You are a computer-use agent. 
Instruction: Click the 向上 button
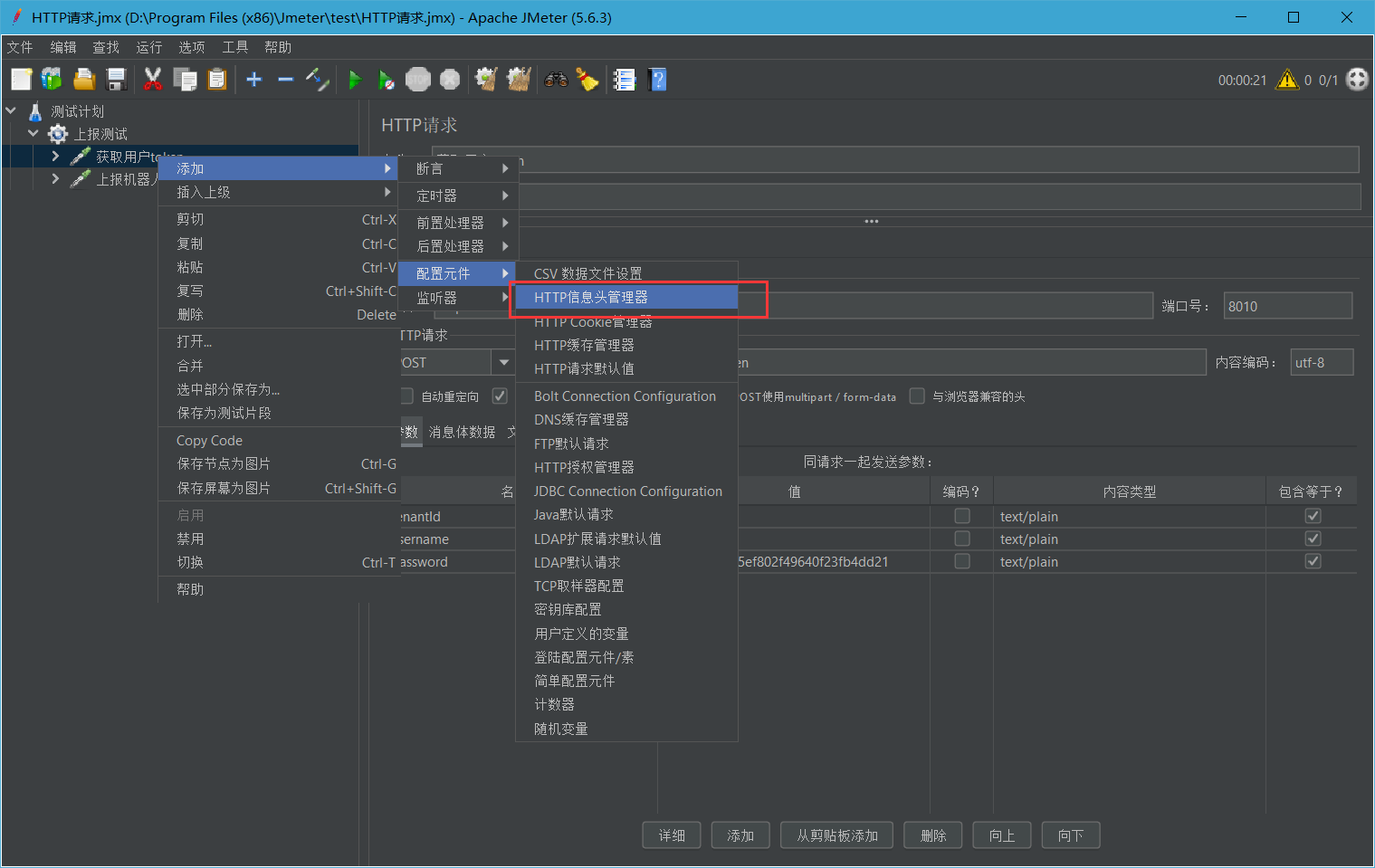pos(1002,835)
